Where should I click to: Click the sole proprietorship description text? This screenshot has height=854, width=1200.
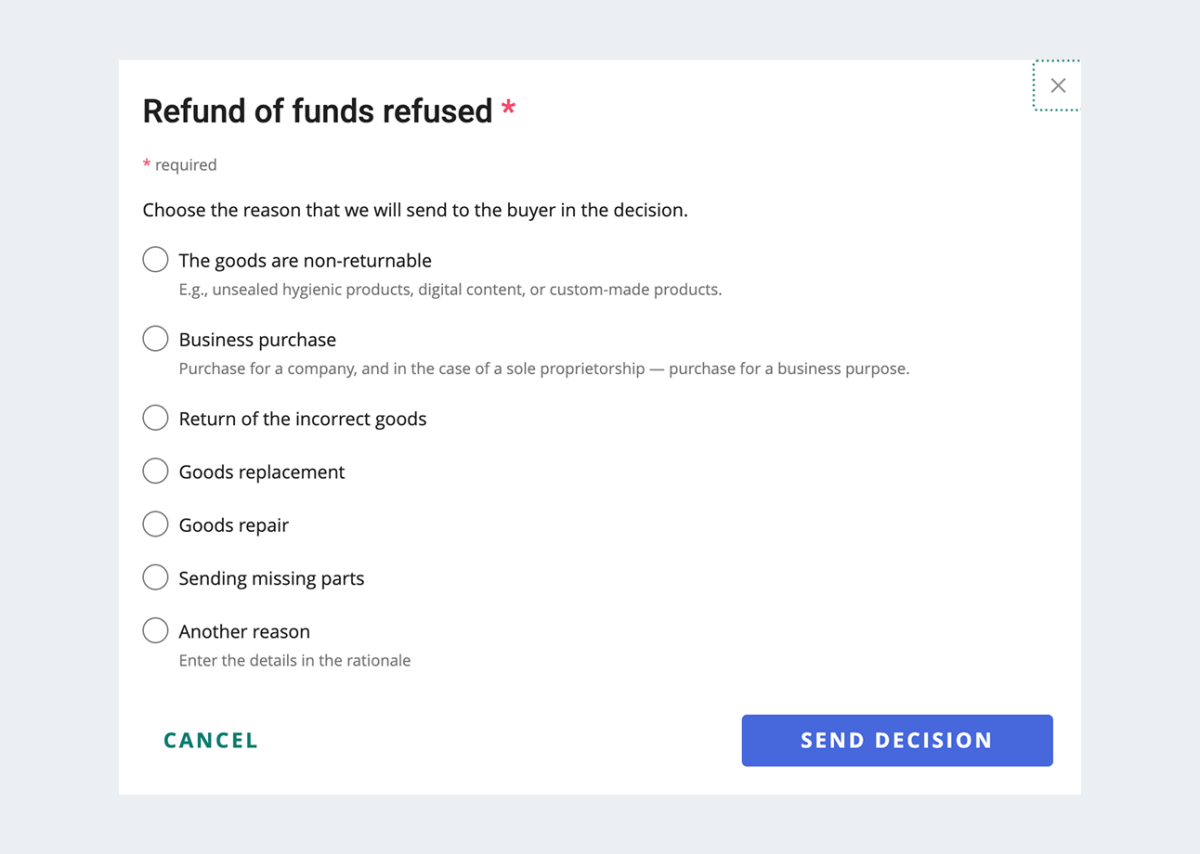543,368
